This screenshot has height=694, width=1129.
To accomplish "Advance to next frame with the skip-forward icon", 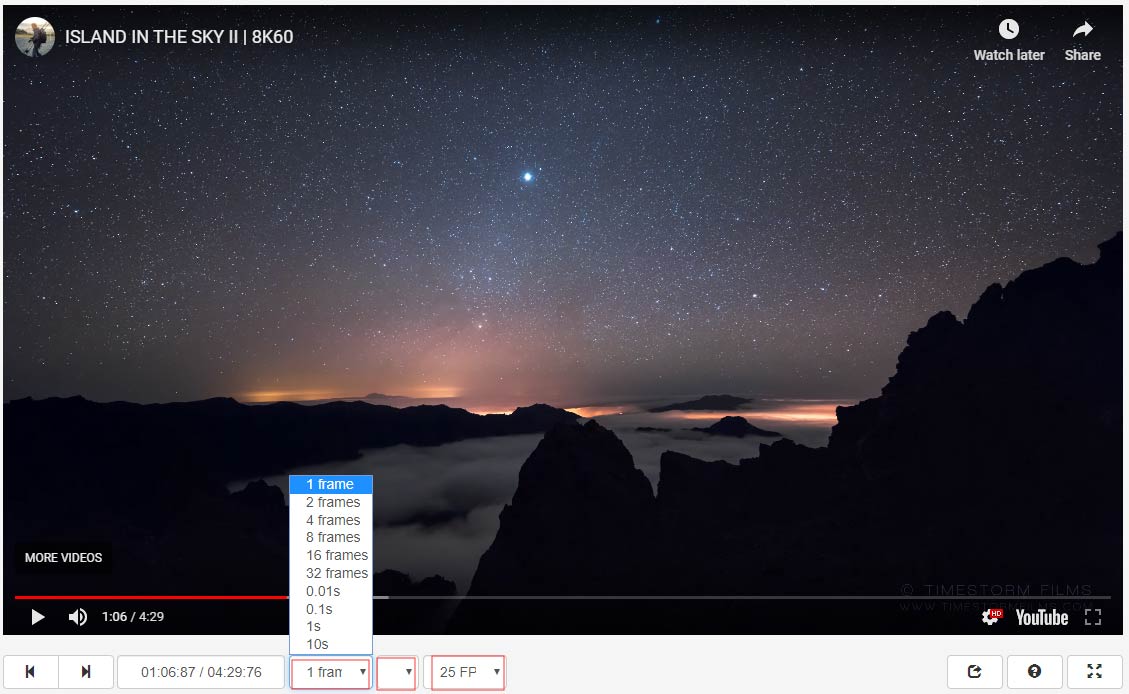I will pos(85,671).
